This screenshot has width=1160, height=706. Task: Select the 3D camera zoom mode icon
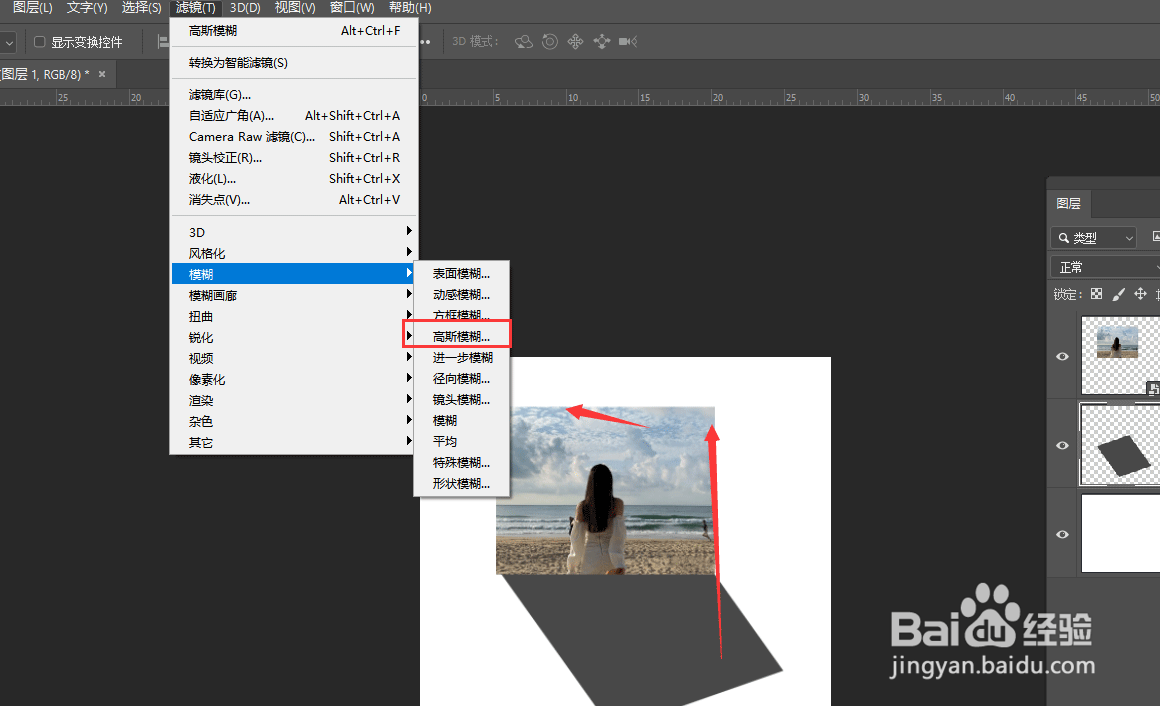pyautogui.click(x=628, y=41)
